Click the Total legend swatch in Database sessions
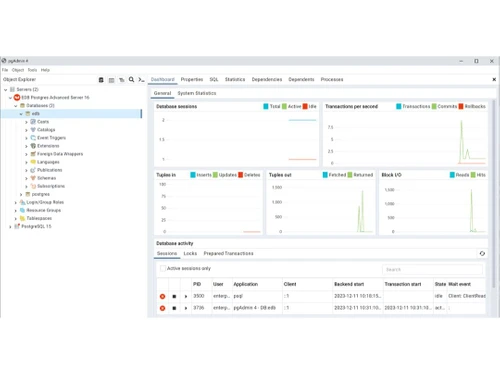The height and width of the screenshot is (375, 500). tap(266, 106)
